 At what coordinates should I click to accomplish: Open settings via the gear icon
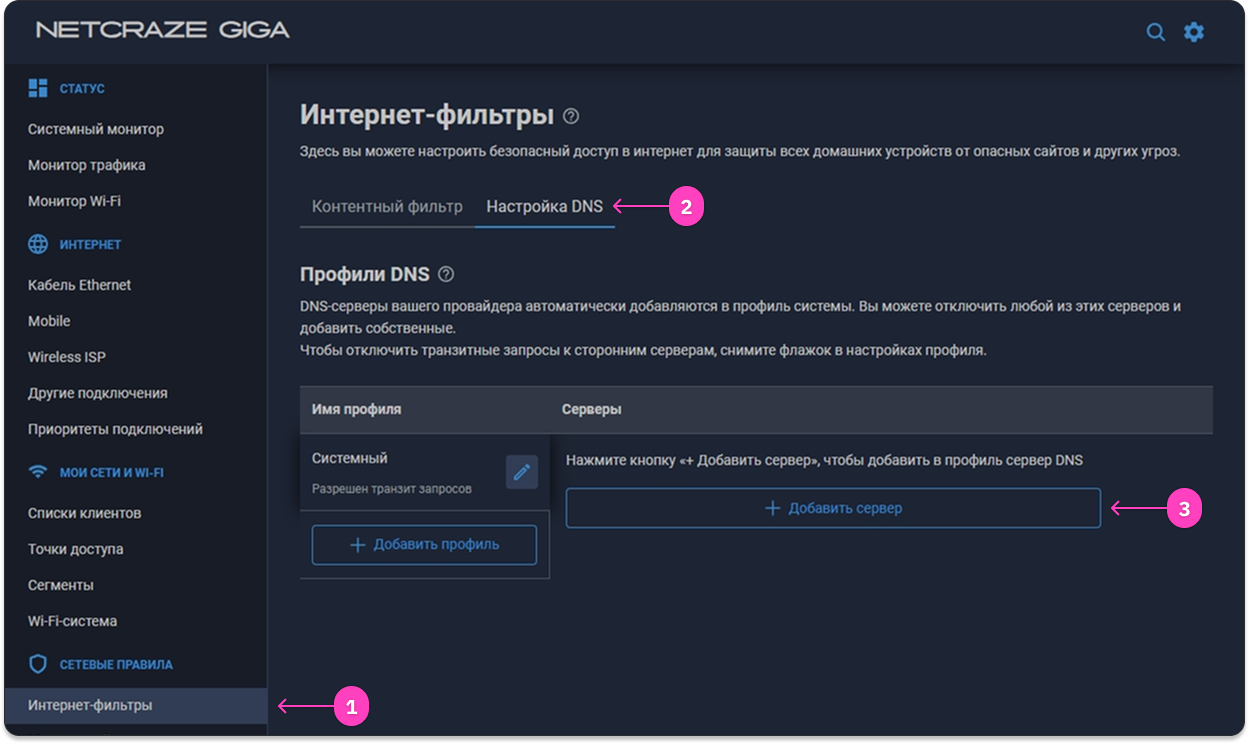(1194, 32)
